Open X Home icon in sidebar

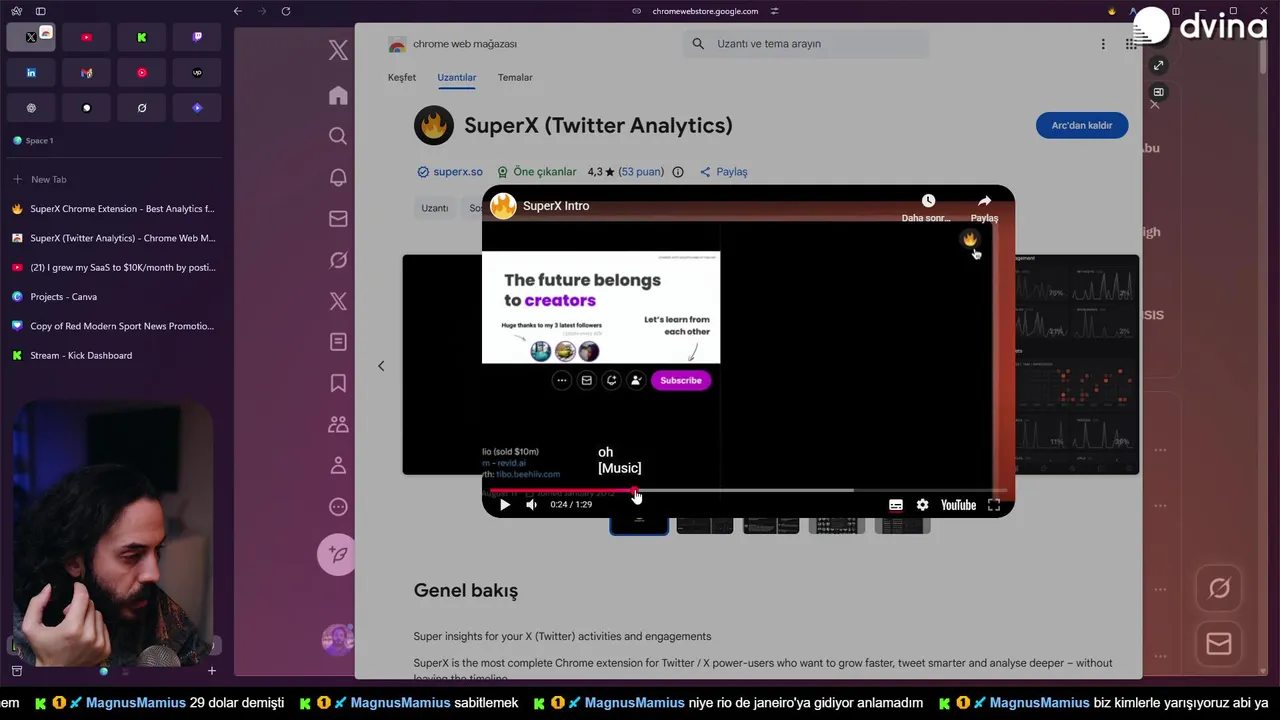(x=338, y=95)
